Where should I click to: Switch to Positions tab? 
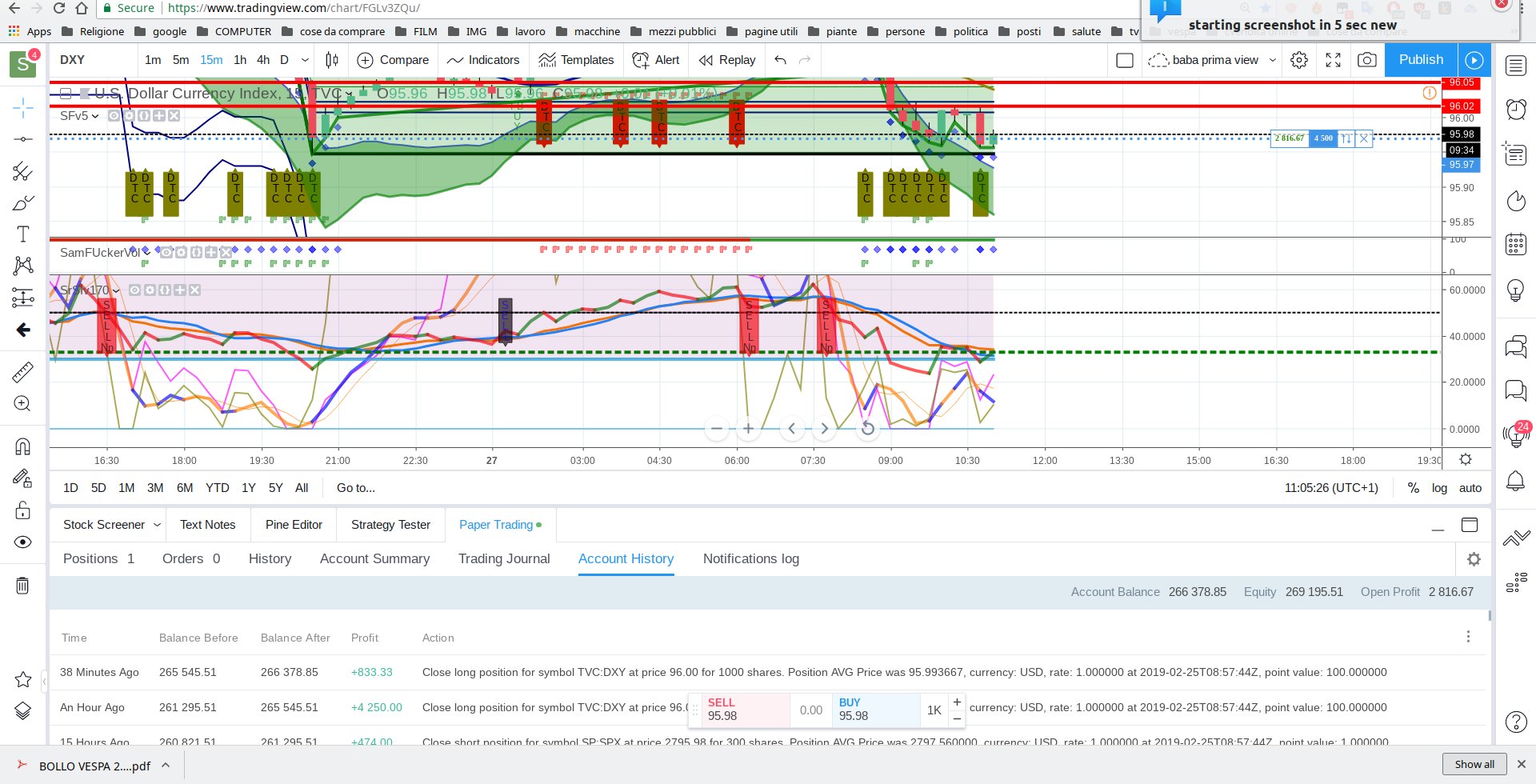click(98, 558)
